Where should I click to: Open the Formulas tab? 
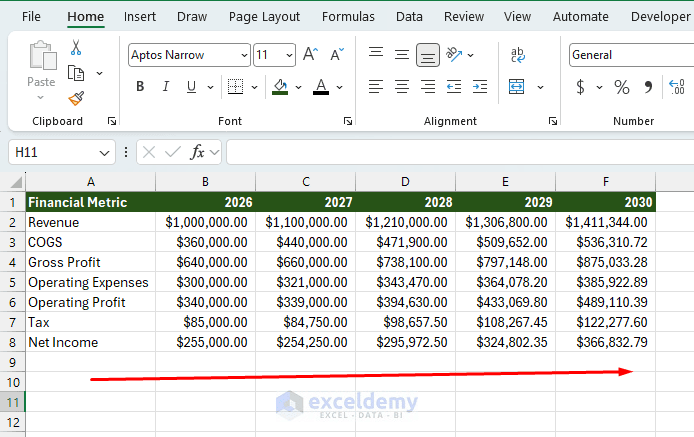(x=348, y=17)
